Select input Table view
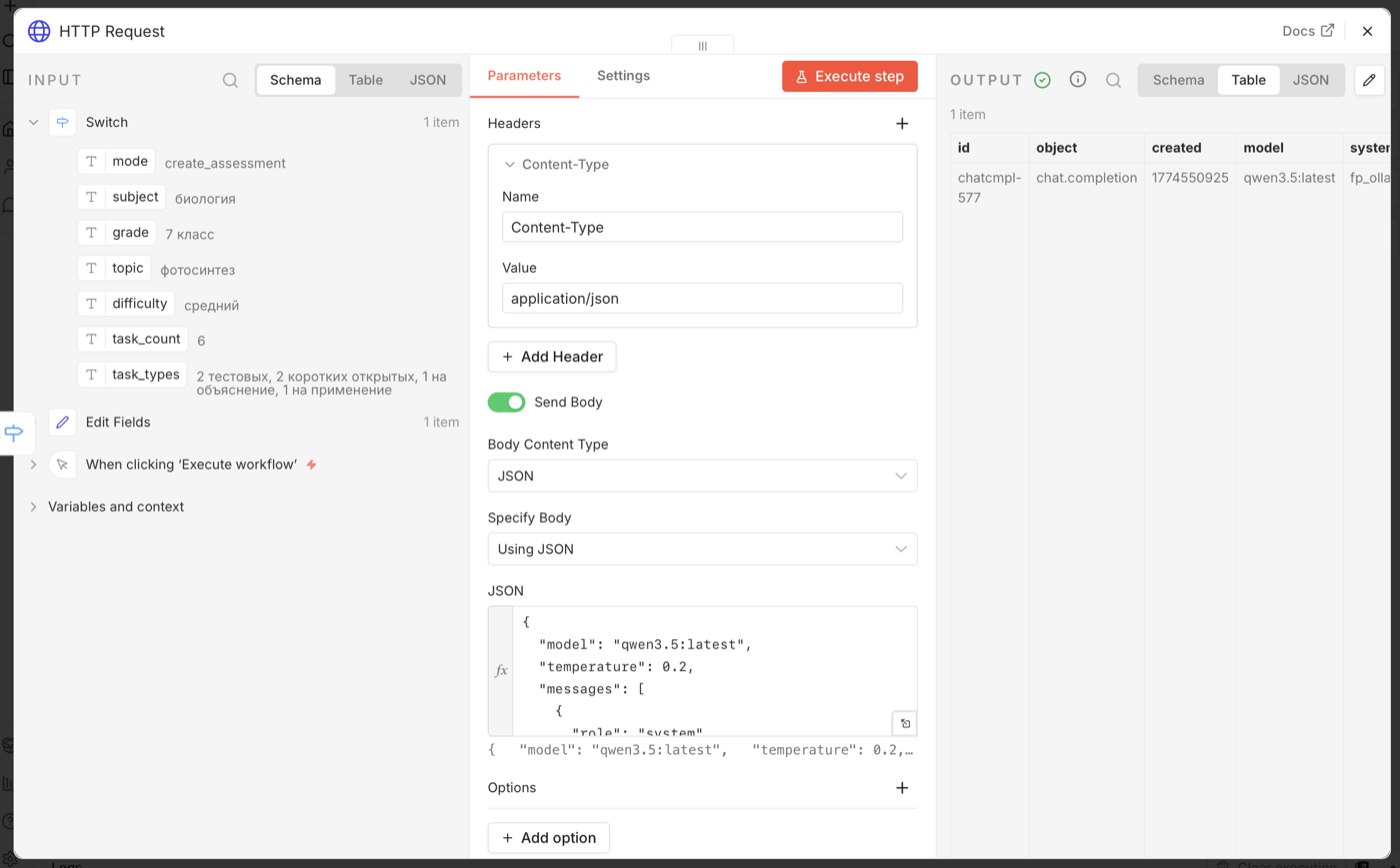Viewport: 1400px width, 868px height. [x=365, y=80]
